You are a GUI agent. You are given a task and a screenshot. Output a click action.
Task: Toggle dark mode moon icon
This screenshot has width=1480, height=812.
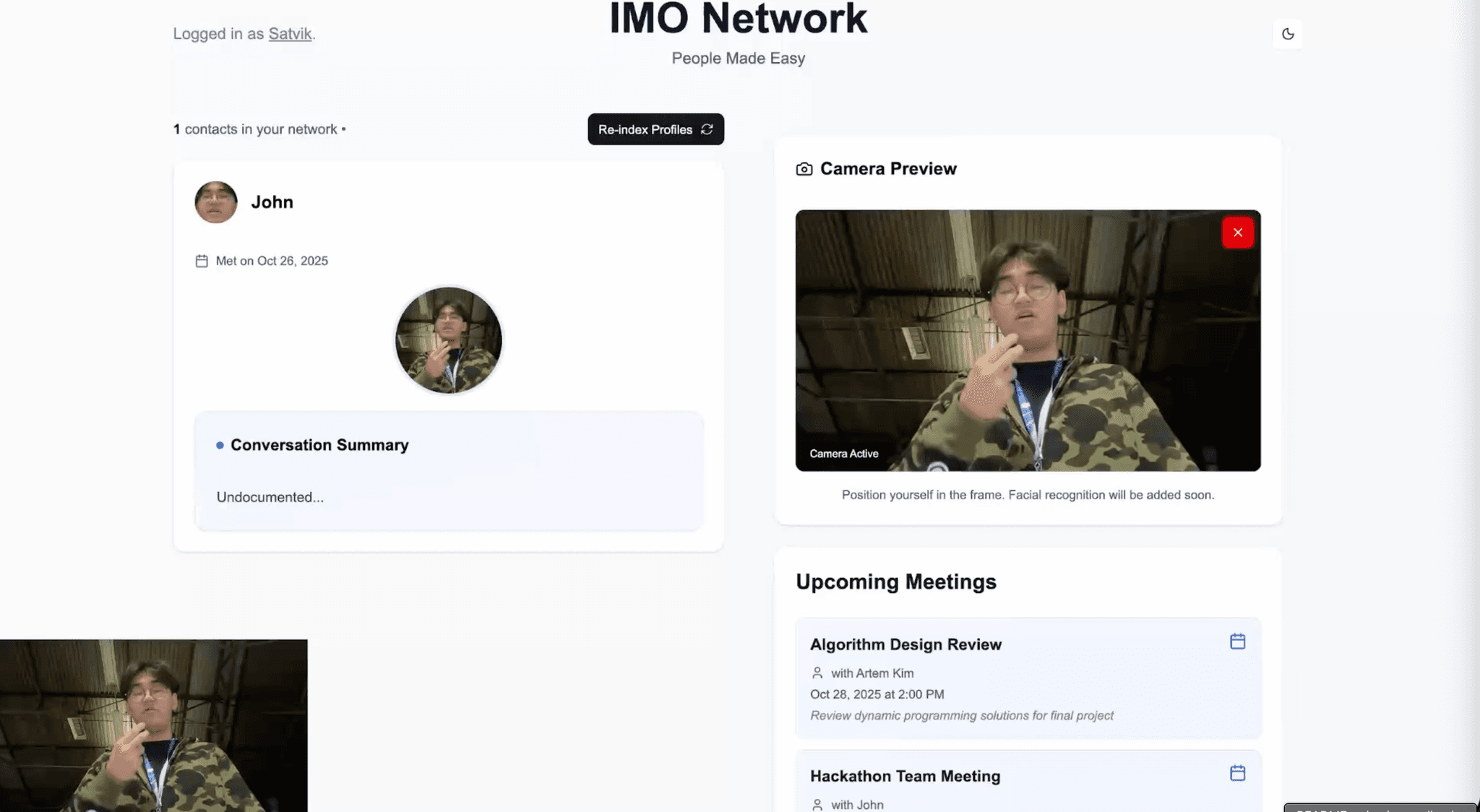[1287, 34]
